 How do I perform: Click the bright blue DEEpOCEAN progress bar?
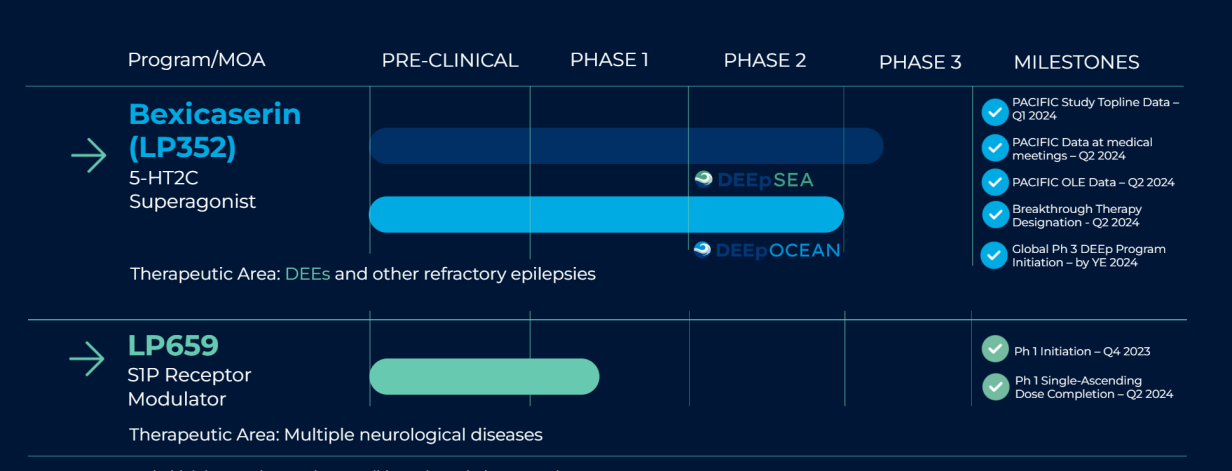(x=606, y=214)
